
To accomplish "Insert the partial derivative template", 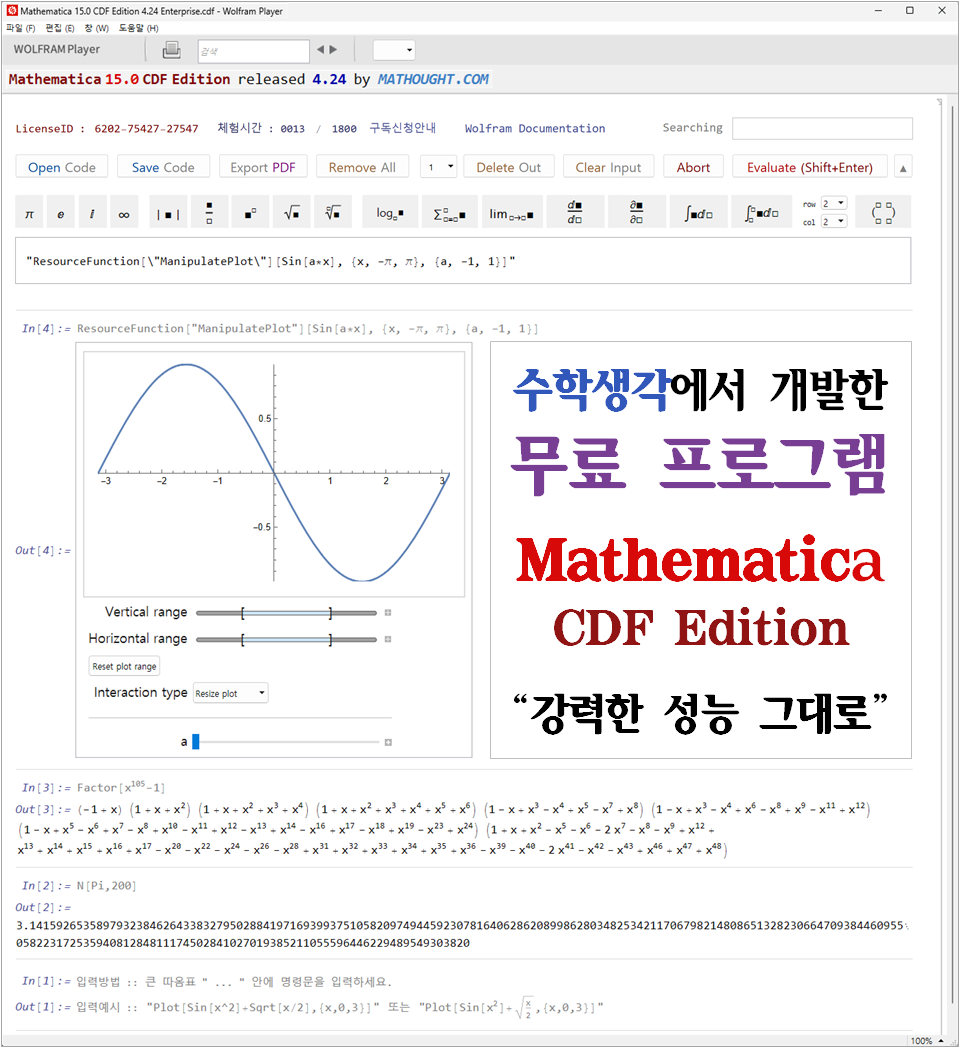I will 636,213.
